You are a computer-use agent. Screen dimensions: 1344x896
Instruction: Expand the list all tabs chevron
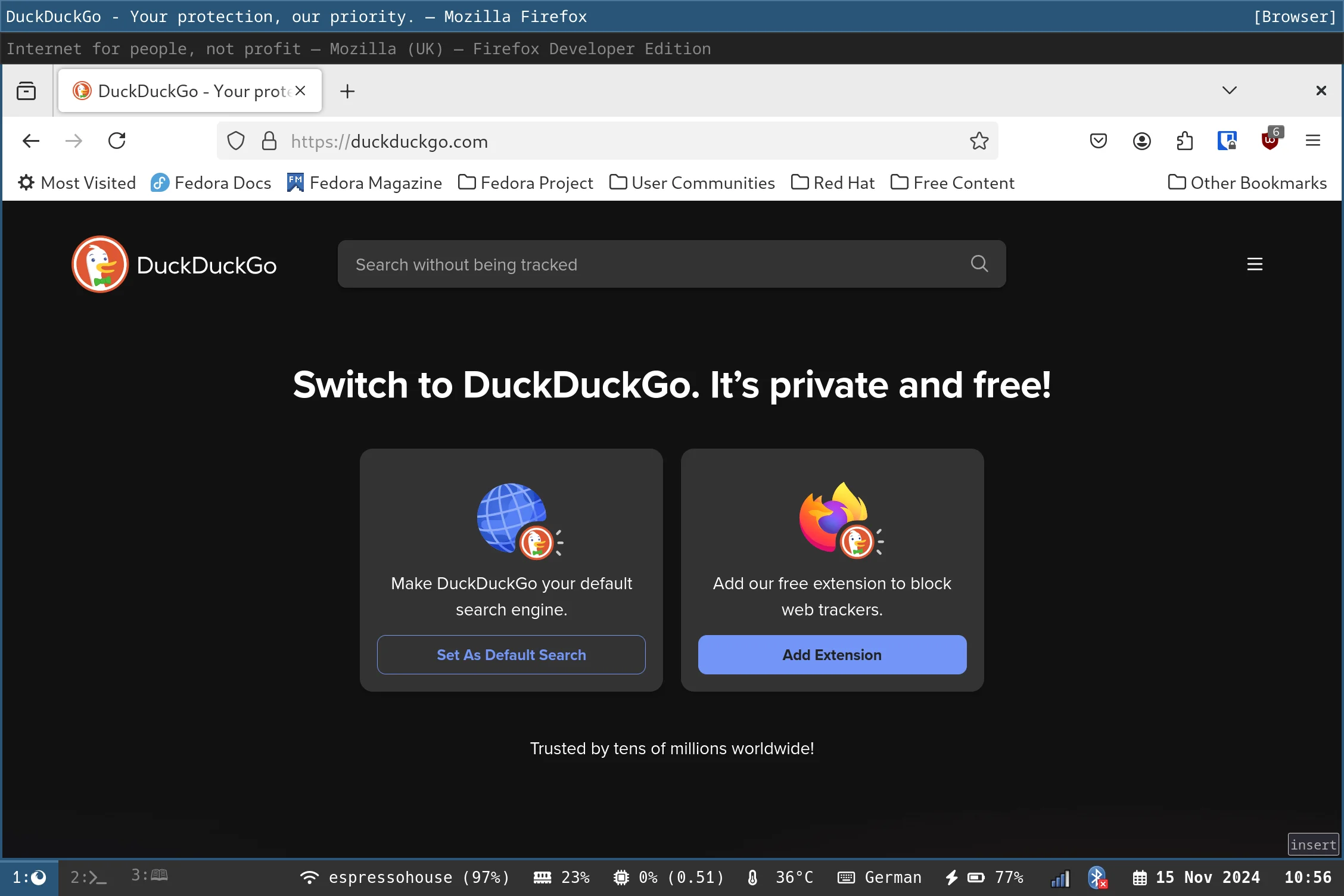pyautogui.click(x=1230, y=91)
